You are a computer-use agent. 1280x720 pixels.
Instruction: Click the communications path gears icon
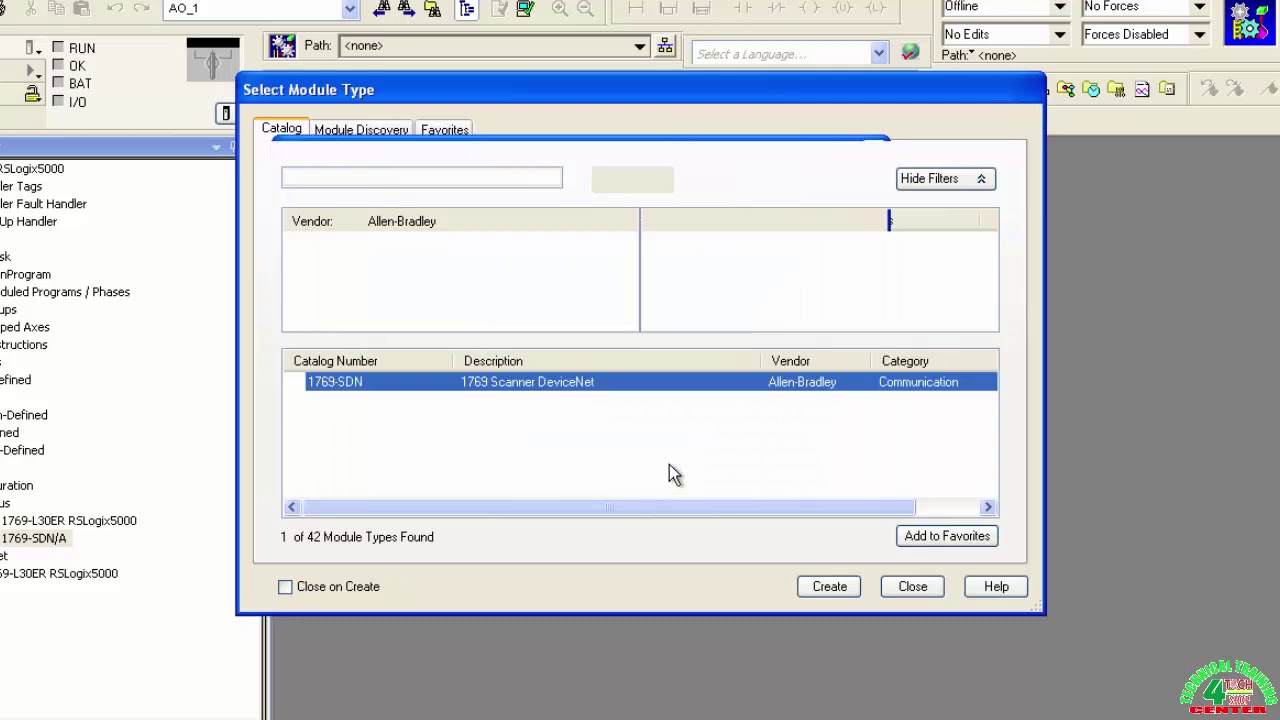(x=282, y=46)
